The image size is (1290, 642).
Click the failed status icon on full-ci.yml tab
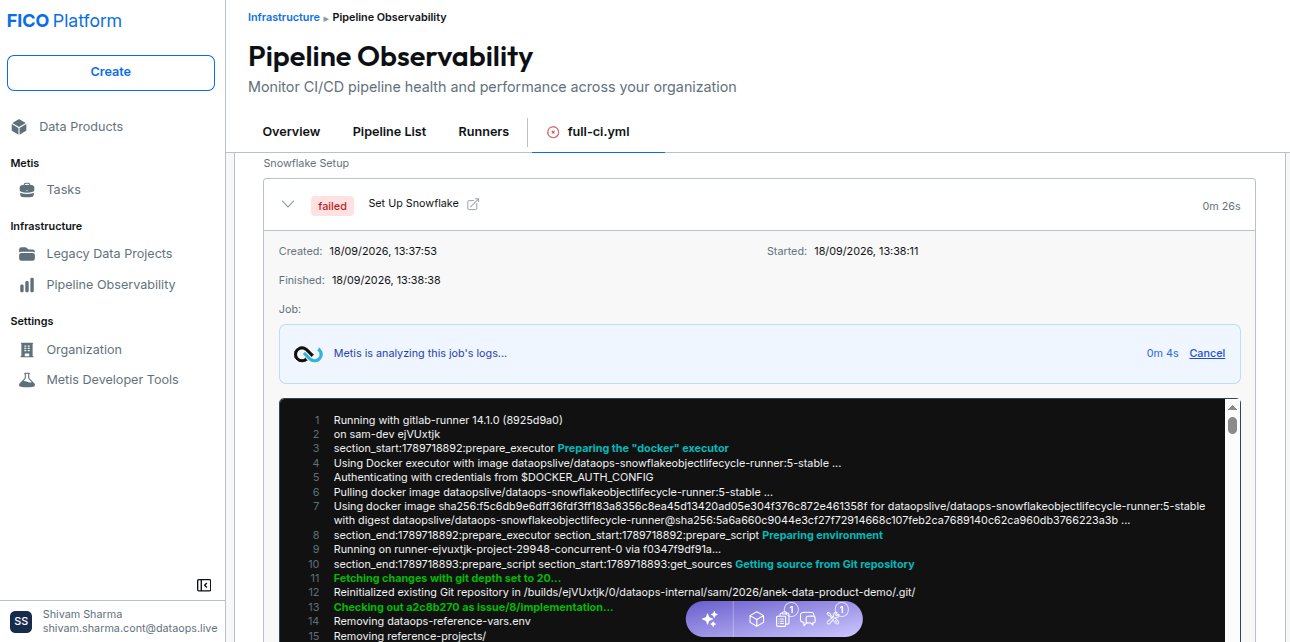click(x=553, y=132)
